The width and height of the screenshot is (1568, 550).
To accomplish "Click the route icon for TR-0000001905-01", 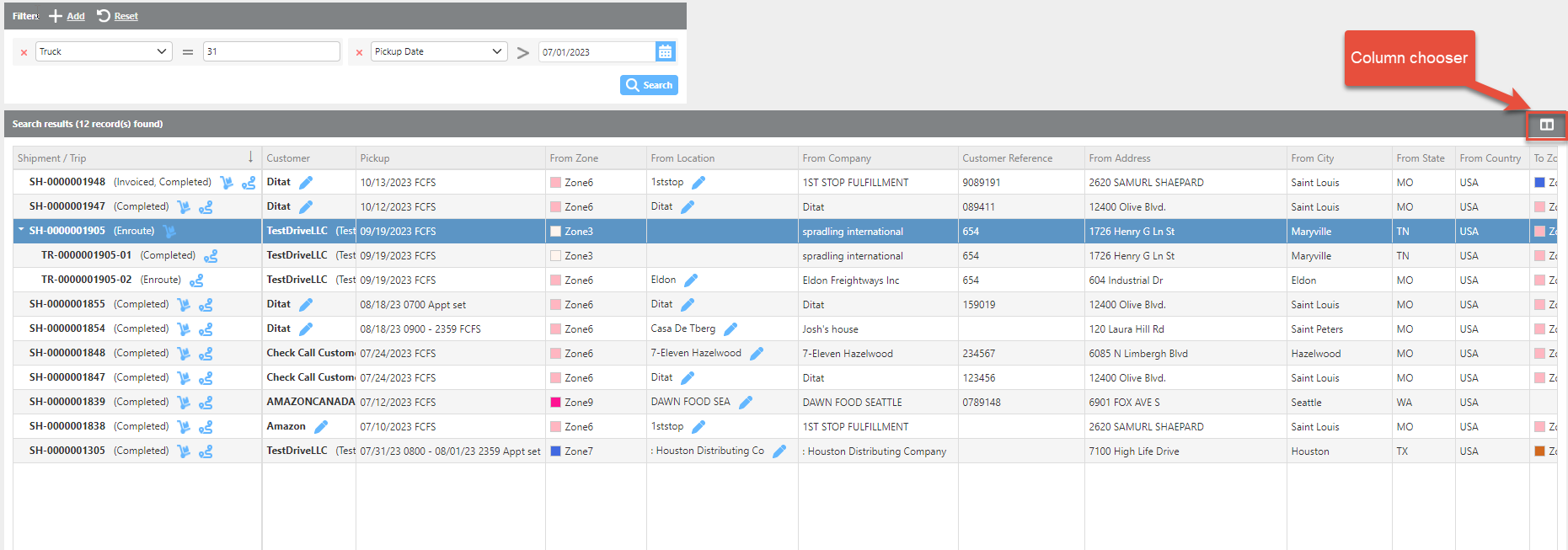I will coord(211,256).
